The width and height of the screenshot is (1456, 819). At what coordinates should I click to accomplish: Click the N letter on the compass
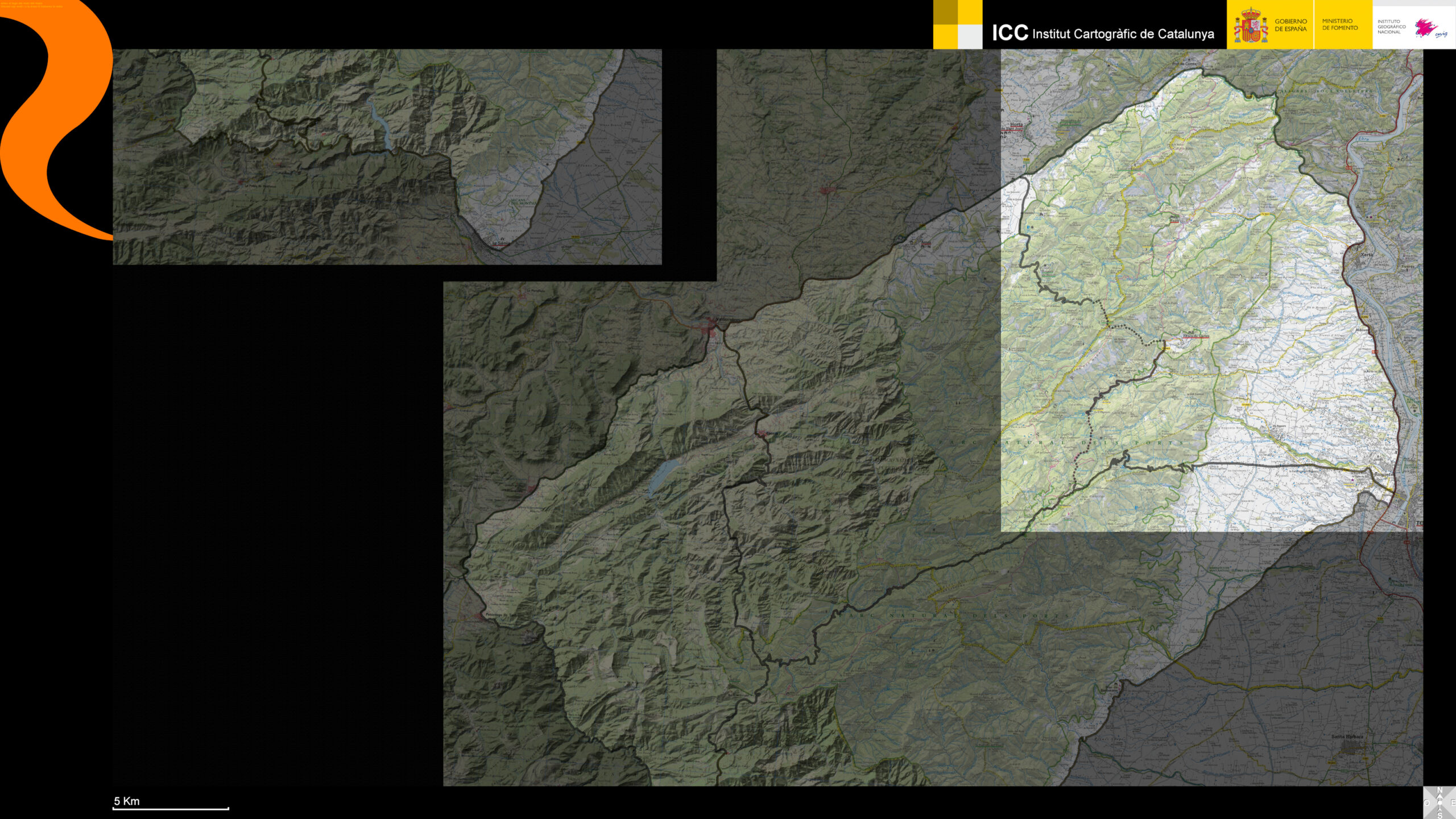click(1440, 790)
